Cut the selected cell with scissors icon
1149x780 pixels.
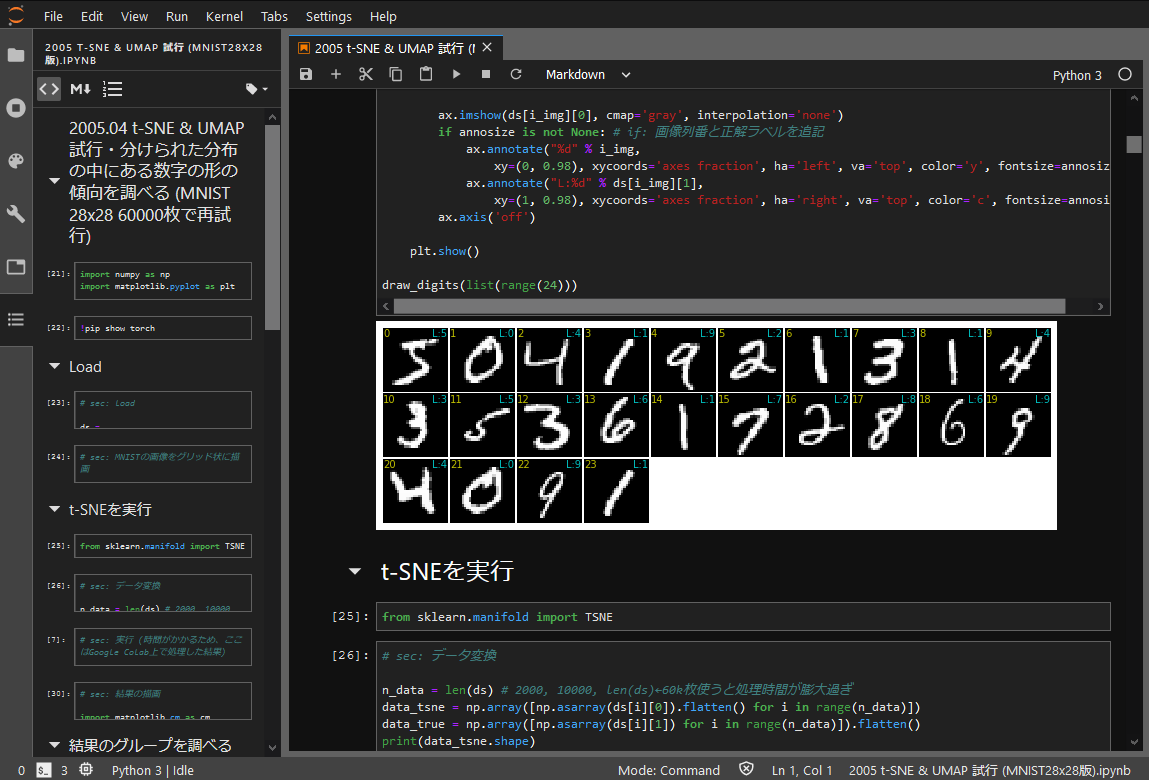click(366, 75)
